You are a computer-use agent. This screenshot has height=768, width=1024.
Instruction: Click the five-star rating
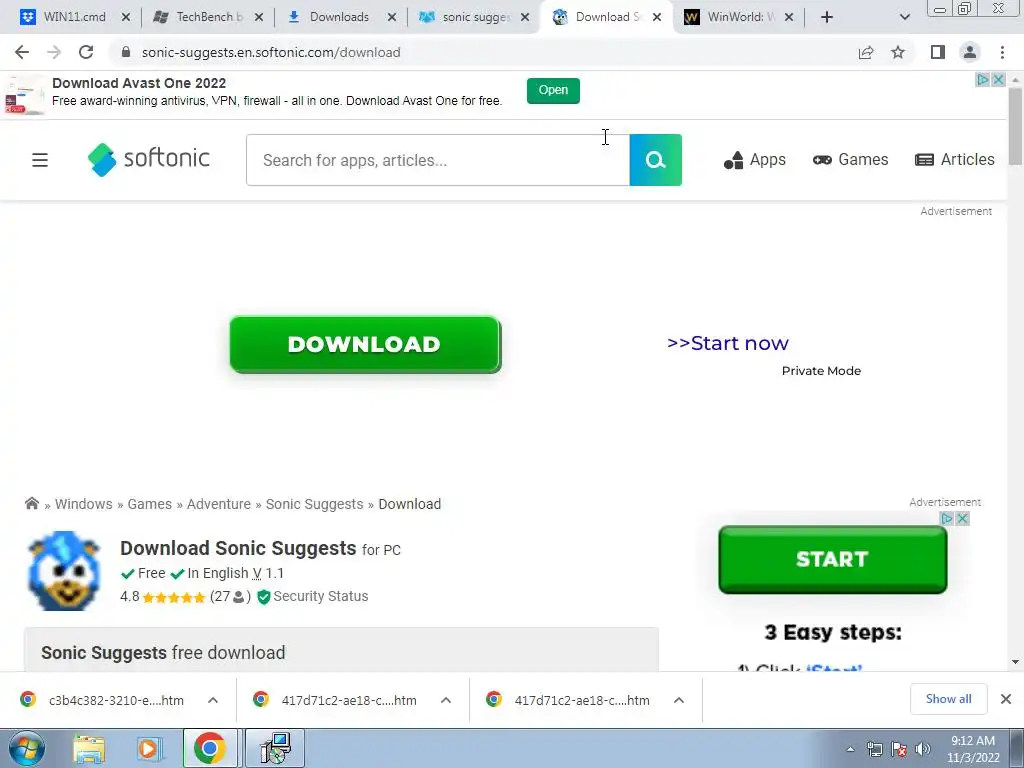174,597
